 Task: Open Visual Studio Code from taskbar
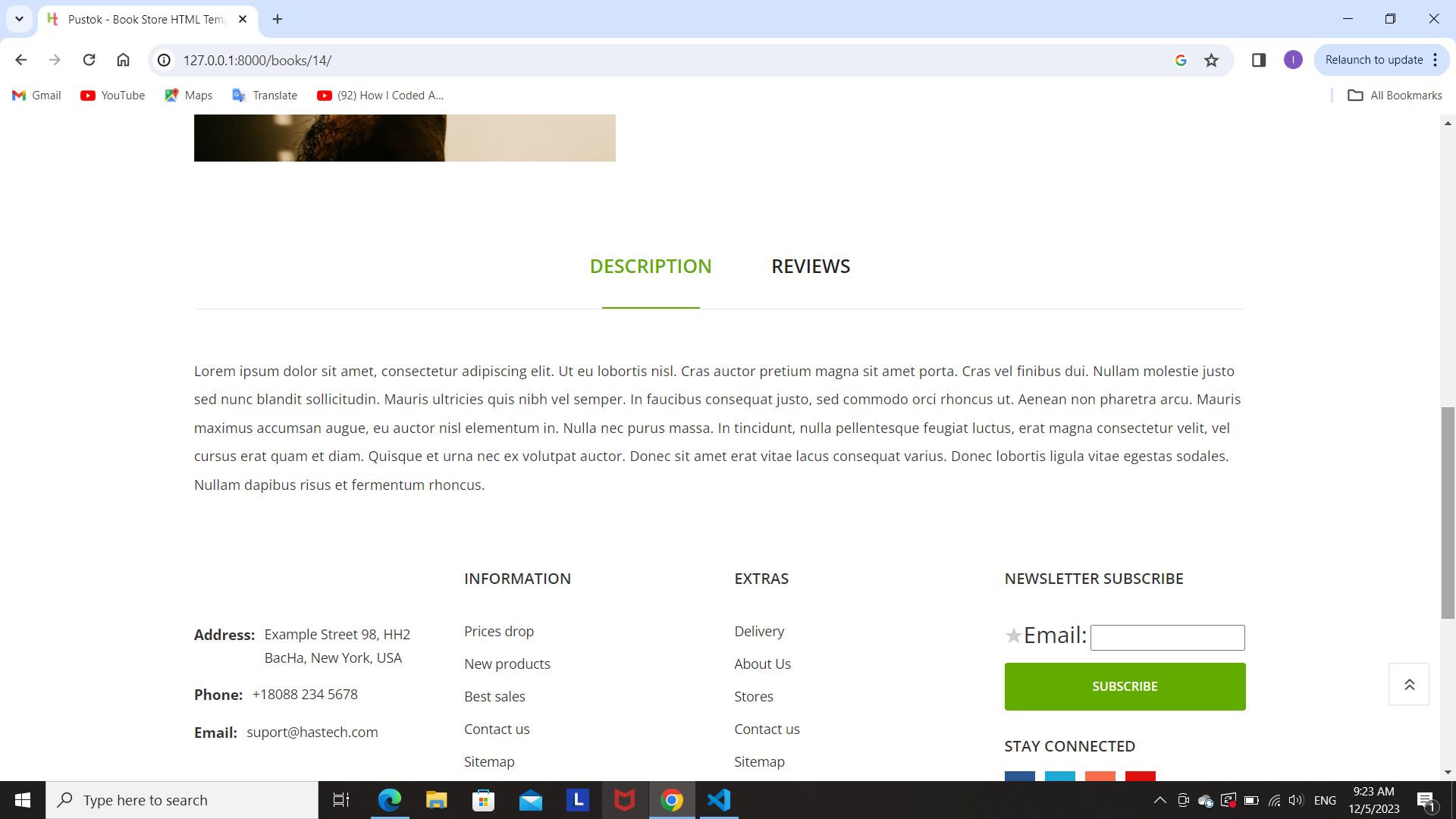click(x=719, y=800)
